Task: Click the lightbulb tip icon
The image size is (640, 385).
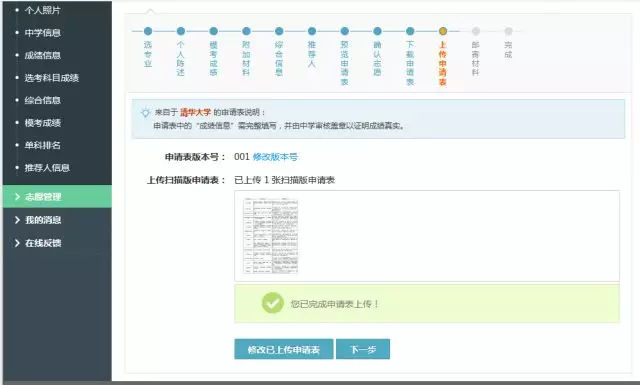Action: point(145,112)
